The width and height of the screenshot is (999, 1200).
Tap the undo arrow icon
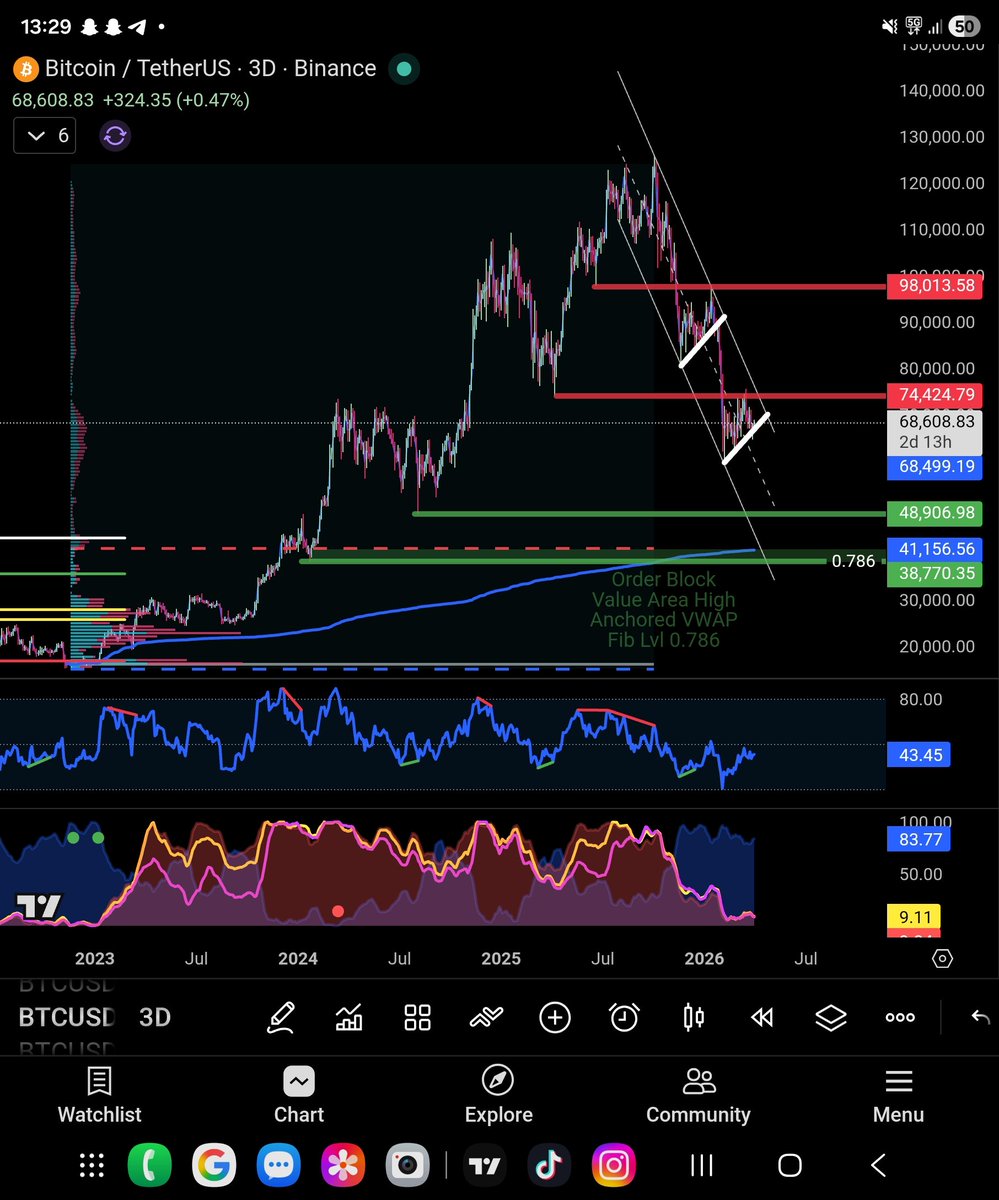[x=980, y=1018]
